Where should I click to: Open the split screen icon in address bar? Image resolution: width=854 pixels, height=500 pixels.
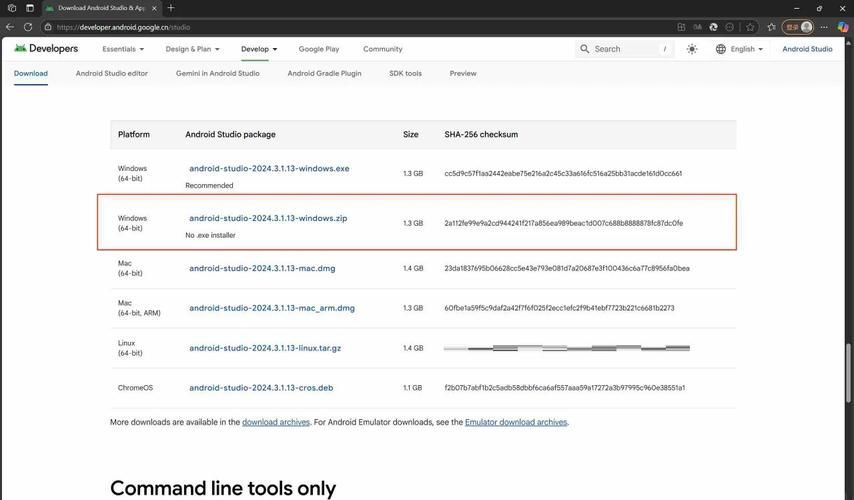pyautogui.click(x=681, y=27)
